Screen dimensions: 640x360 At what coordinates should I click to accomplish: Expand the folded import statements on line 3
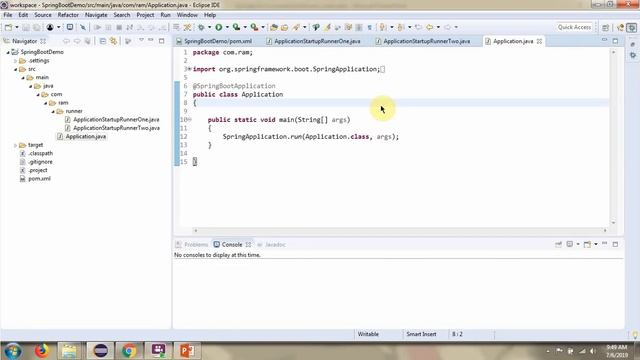pyautogui.click(x=189, y=69)
